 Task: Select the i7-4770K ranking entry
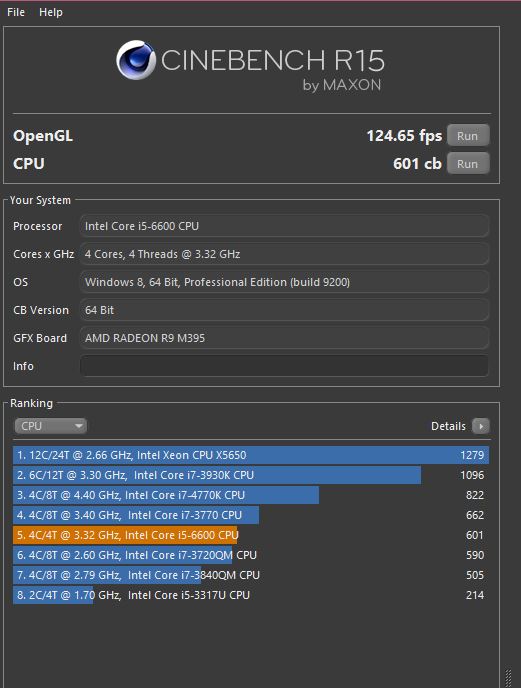251,495
